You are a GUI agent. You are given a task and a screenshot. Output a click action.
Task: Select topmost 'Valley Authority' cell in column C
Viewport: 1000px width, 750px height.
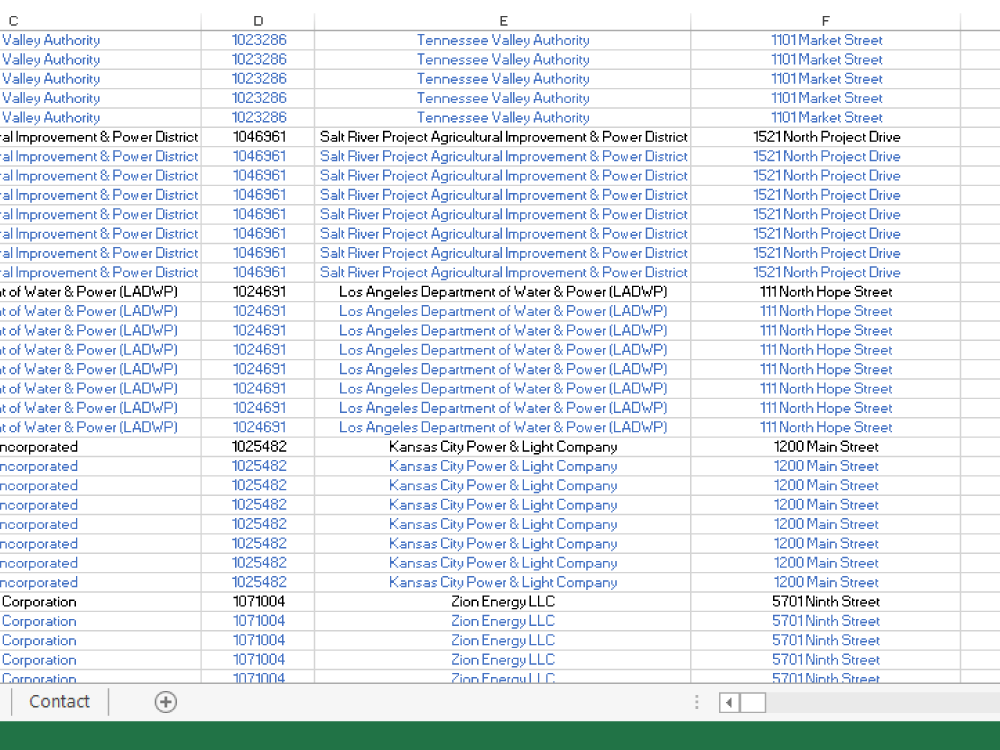pos(100,40)
